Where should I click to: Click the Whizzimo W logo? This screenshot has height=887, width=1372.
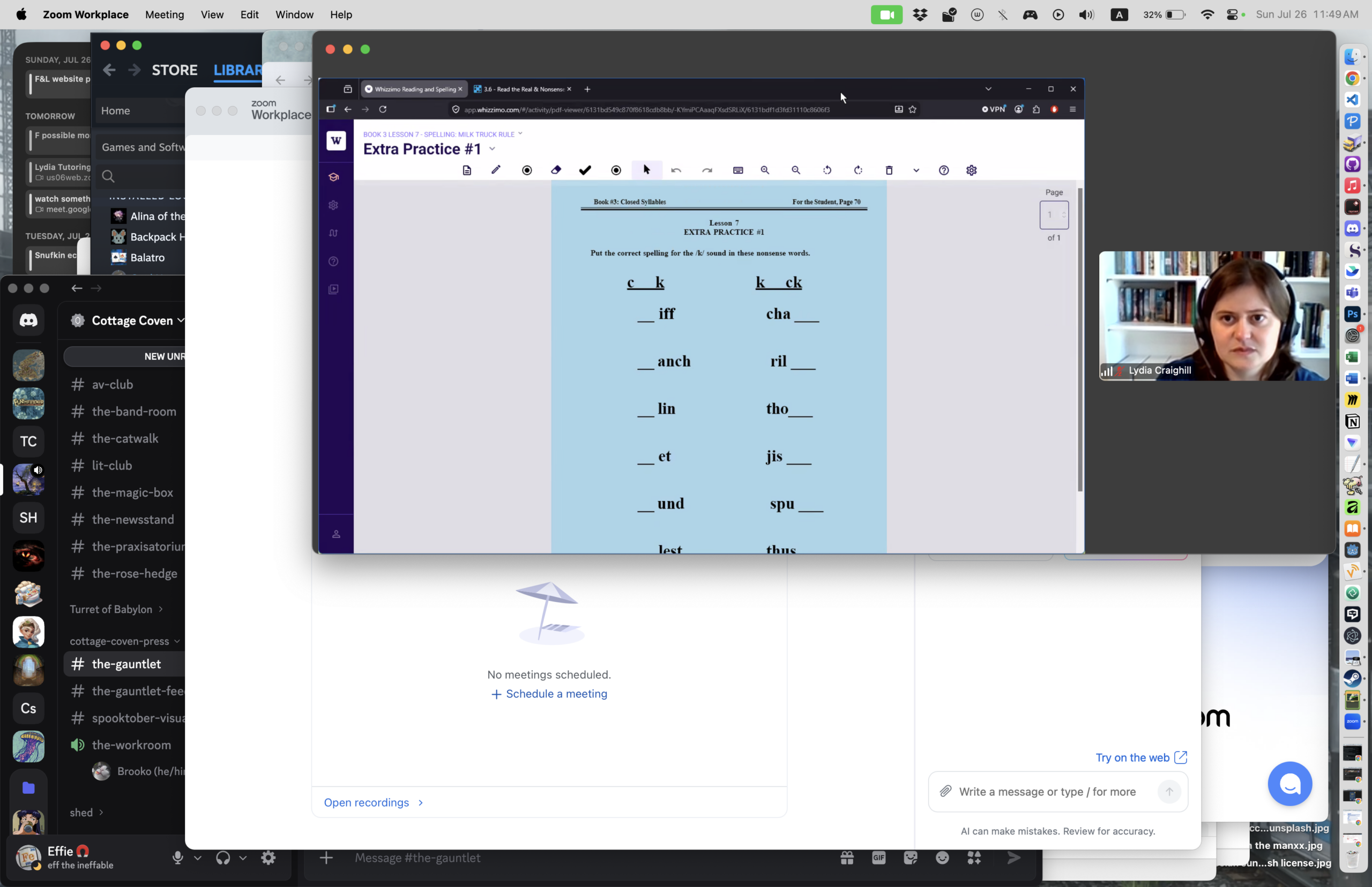337,140
